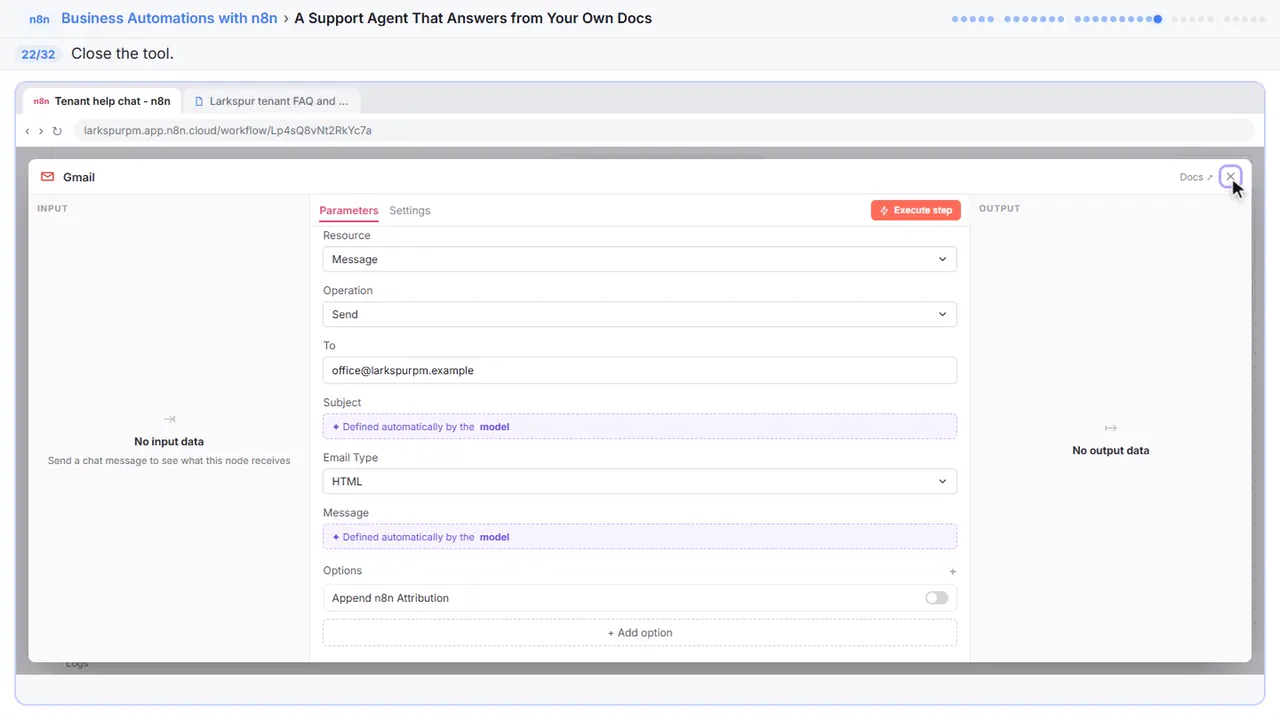Click the n8n logo badge at top left
1280x720 pixels.
pyautogui.click(x=39, y=19)
